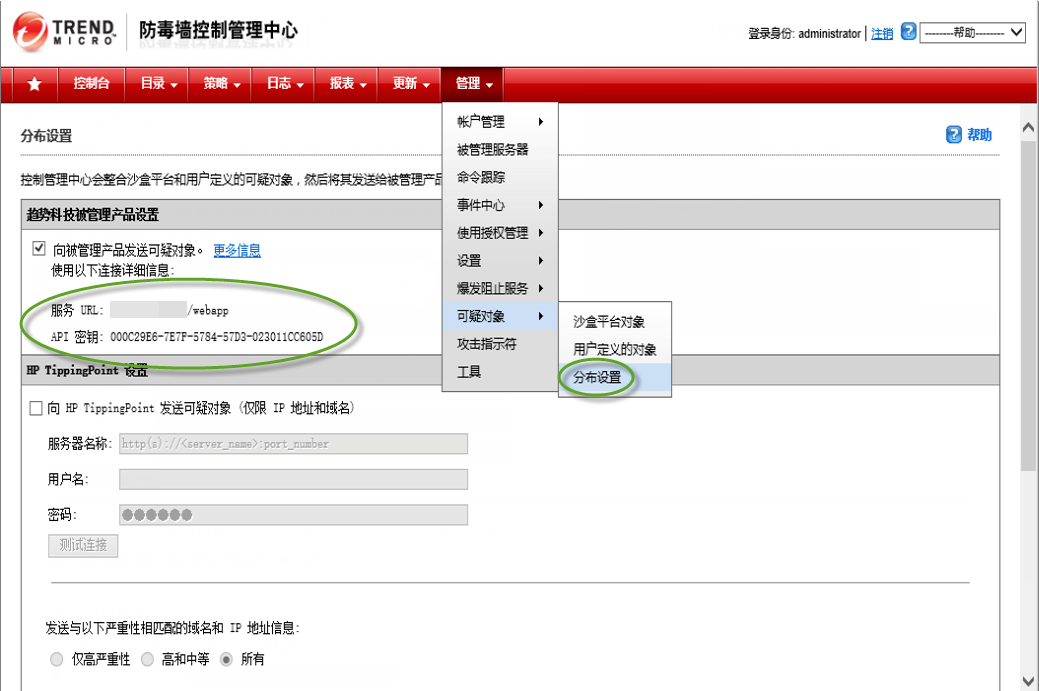Click scrollbar down arrow at bottom right
Image resolution: width=1039 pixels, height=691 pixels.
coord(1027,680)
